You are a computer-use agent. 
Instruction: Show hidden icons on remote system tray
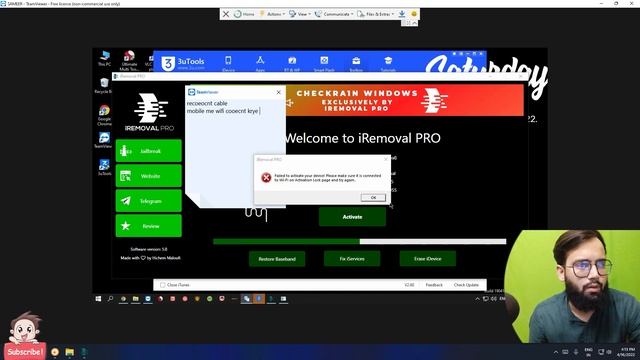(x=477, y=299)
